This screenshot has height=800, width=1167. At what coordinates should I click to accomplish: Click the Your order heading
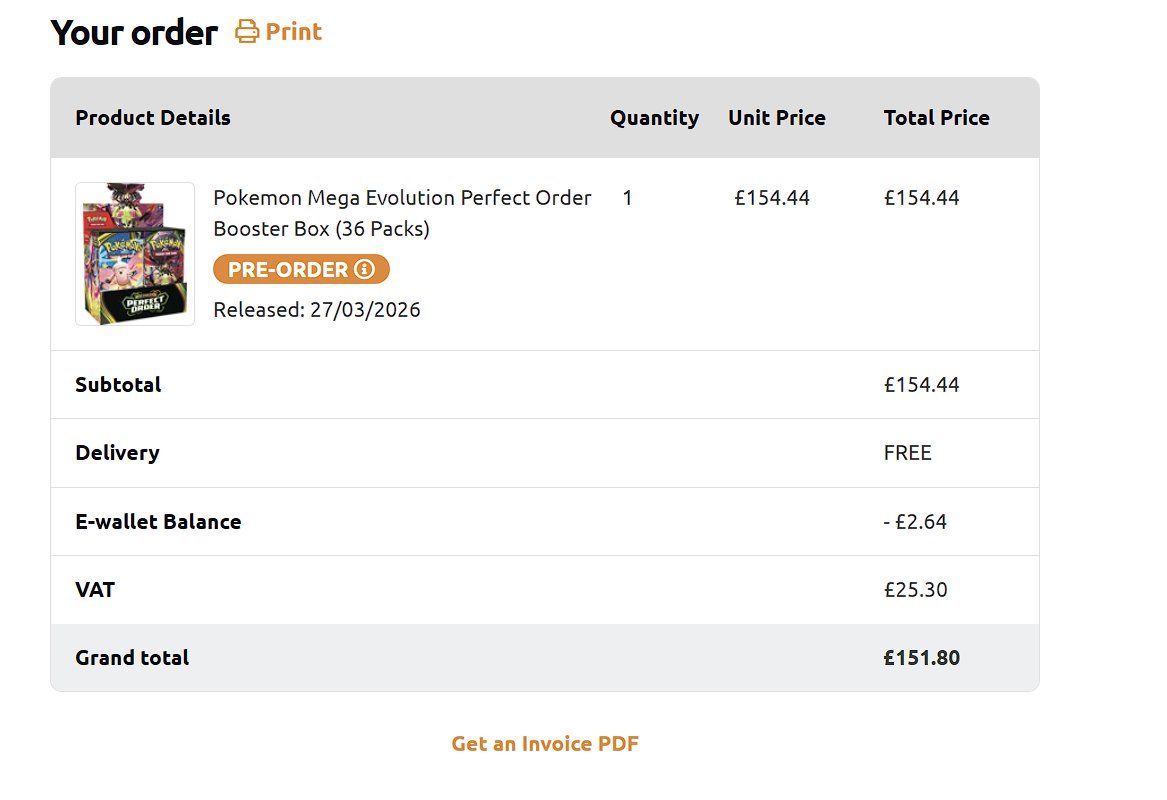(134, 33)
